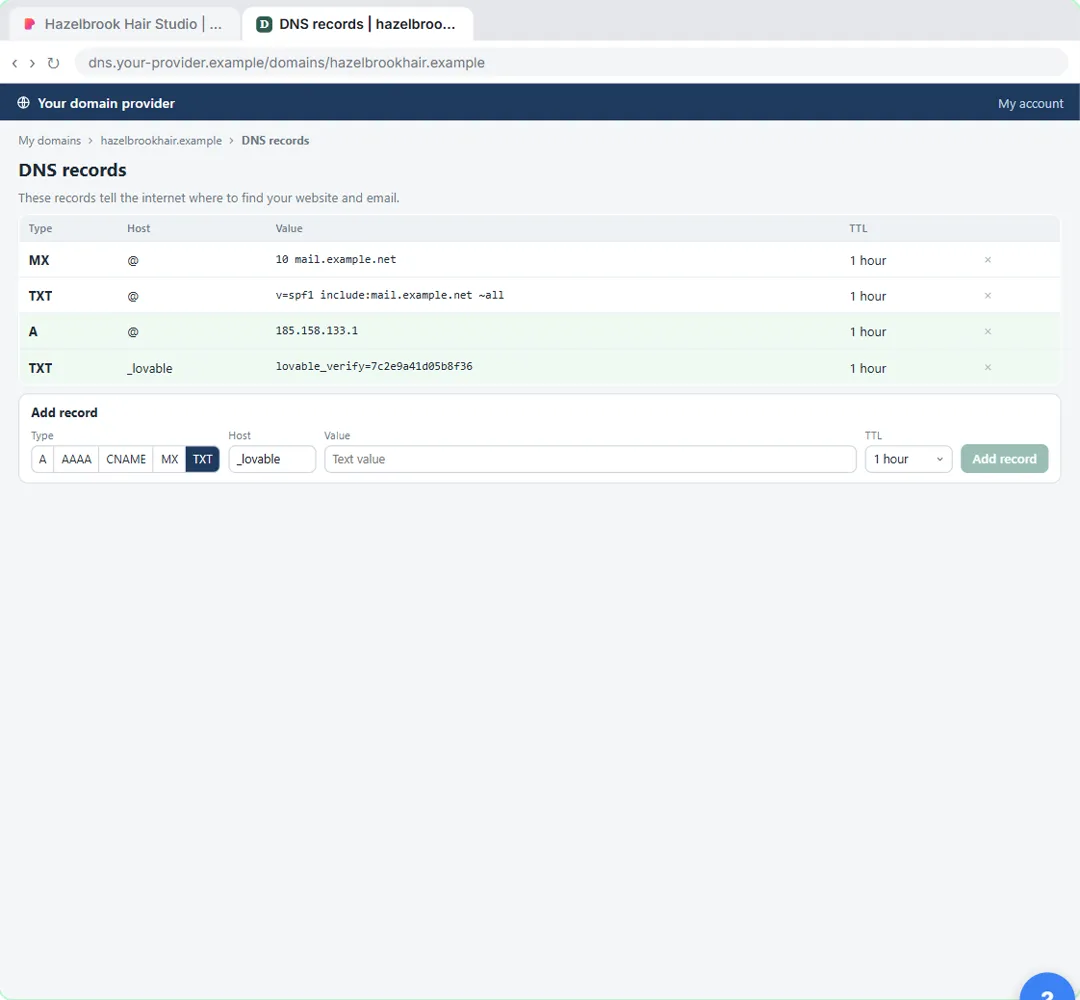The width and height of the screenshot is (1080, 1000).
Task: Click the Host column header in table
Action: pos(138,229)
